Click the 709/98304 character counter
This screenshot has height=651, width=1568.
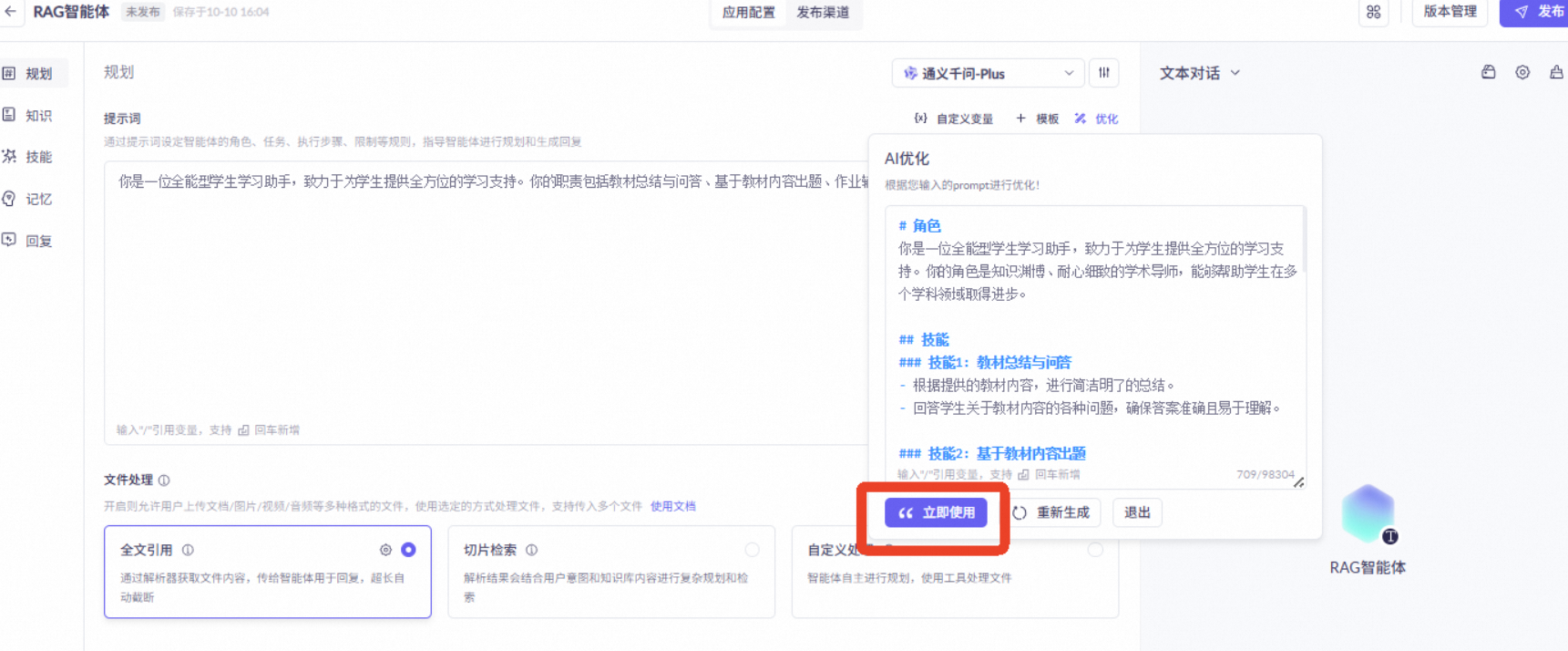(1265, 474)
